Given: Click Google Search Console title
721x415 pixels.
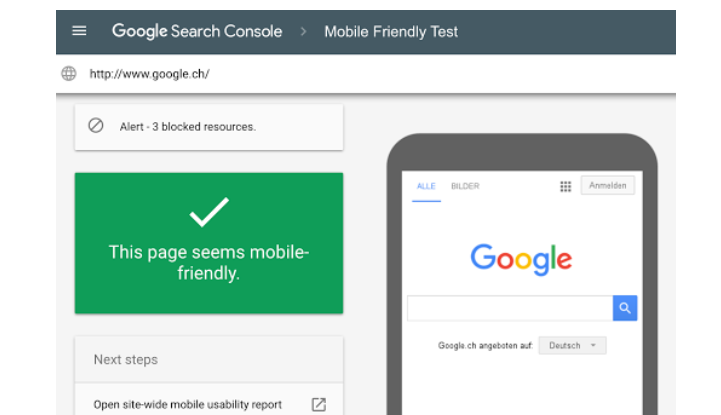Looking at the screenshot, I should [x=197, y=31].
